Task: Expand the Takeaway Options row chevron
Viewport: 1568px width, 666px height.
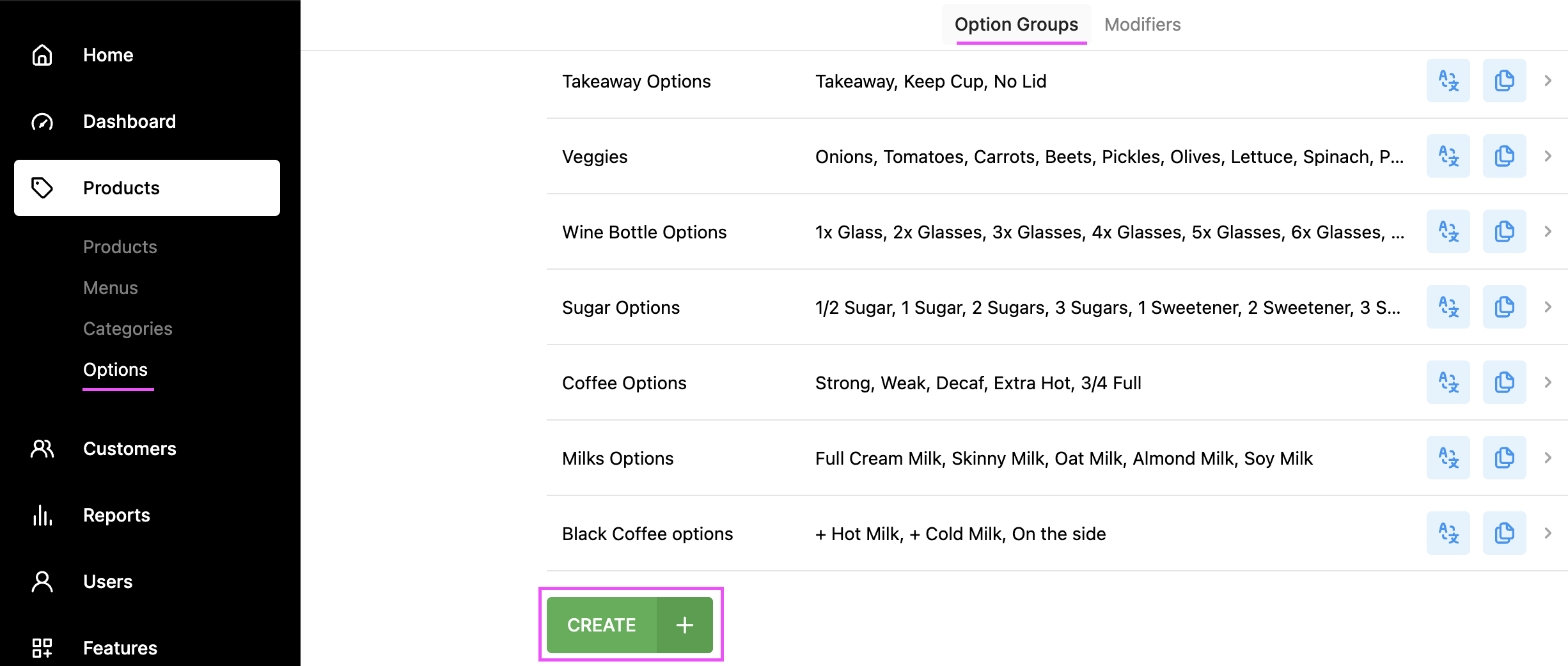Action: tap(1548, 81)
